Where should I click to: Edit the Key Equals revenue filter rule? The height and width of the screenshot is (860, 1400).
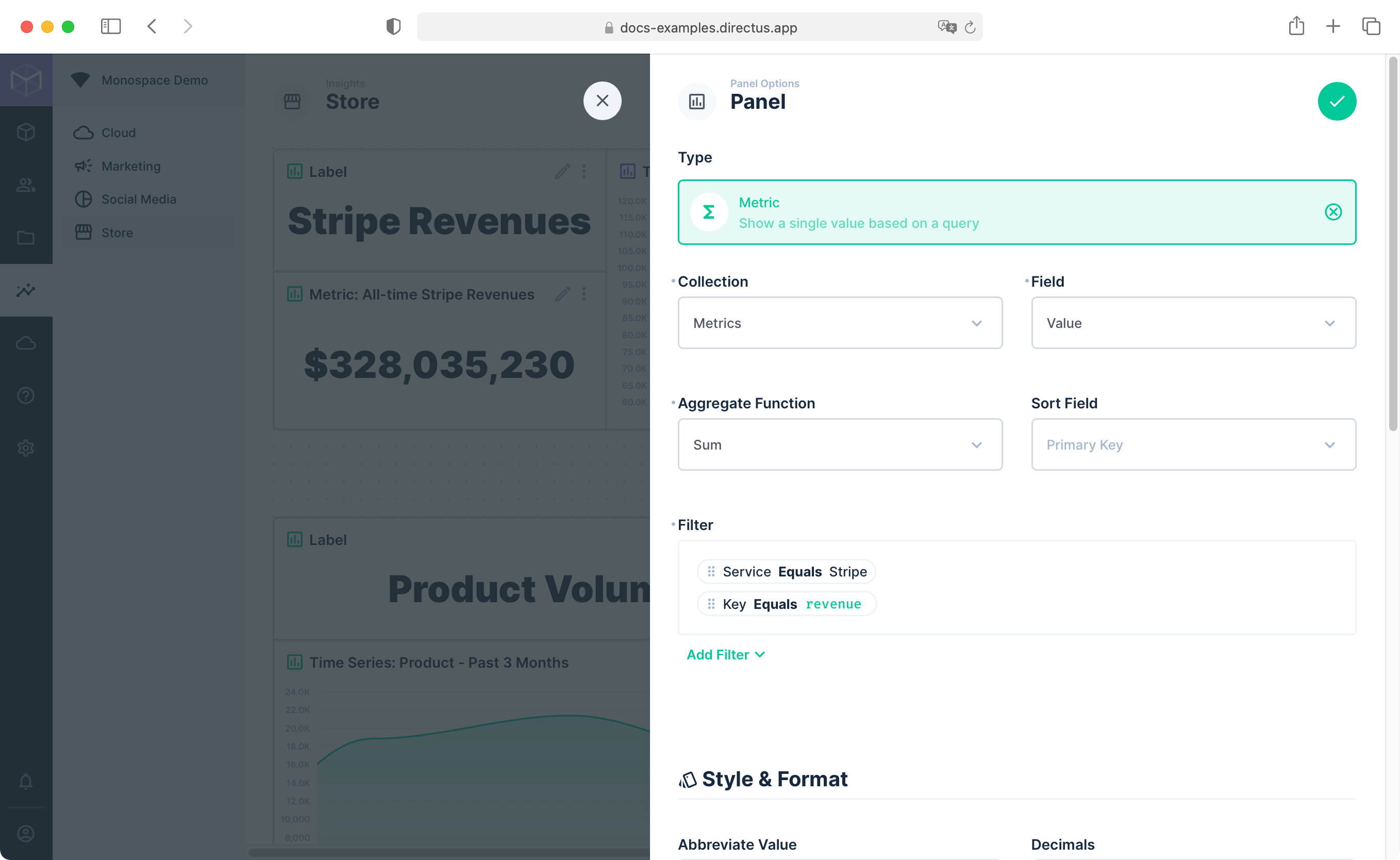787,603
